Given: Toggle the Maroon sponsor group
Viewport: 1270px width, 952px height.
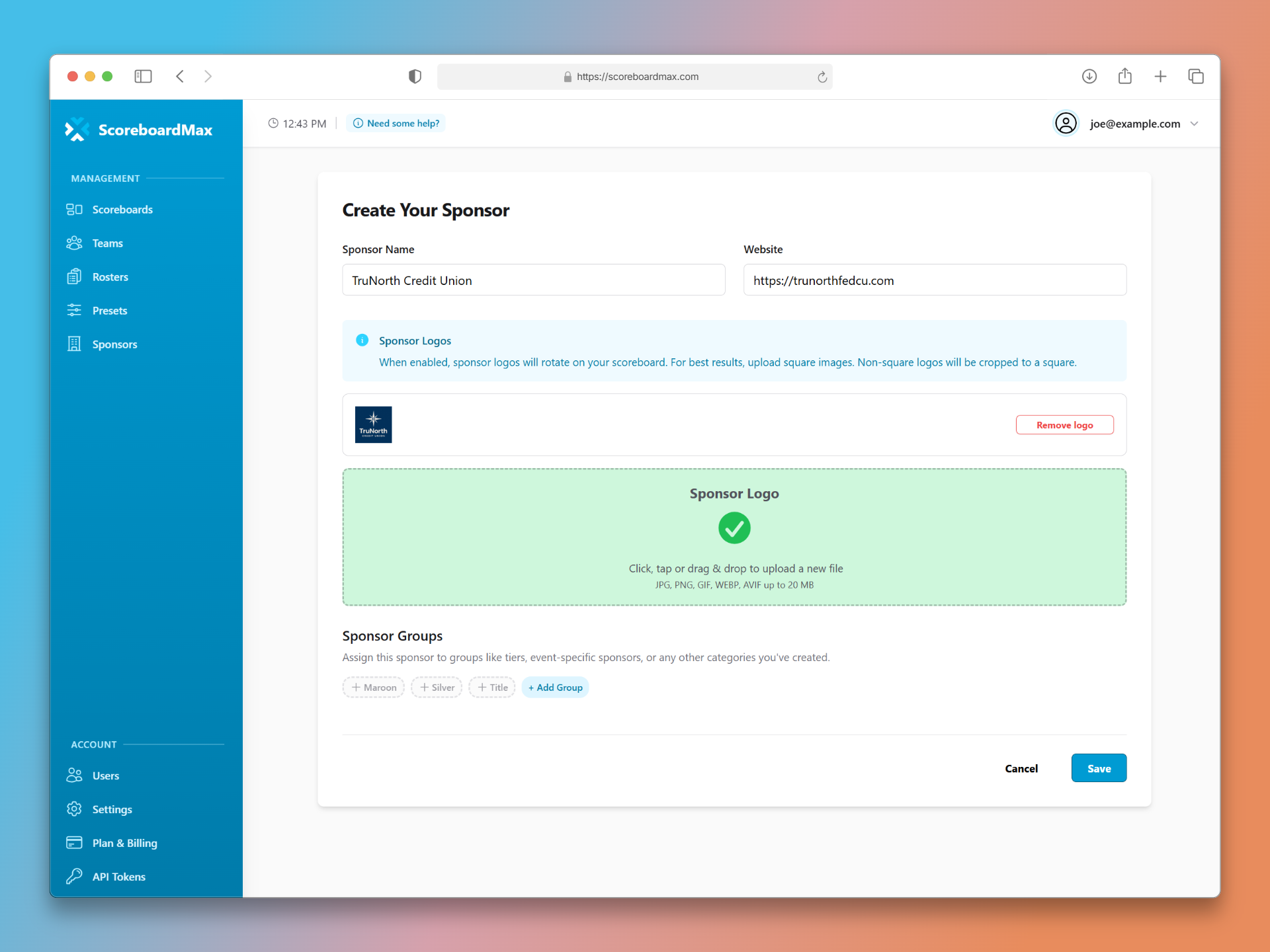Looking at the screenshot, I should pos(374,688).
